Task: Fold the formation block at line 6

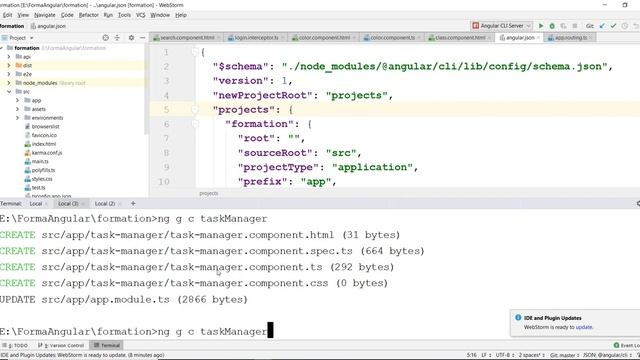Action: (195, 124)
